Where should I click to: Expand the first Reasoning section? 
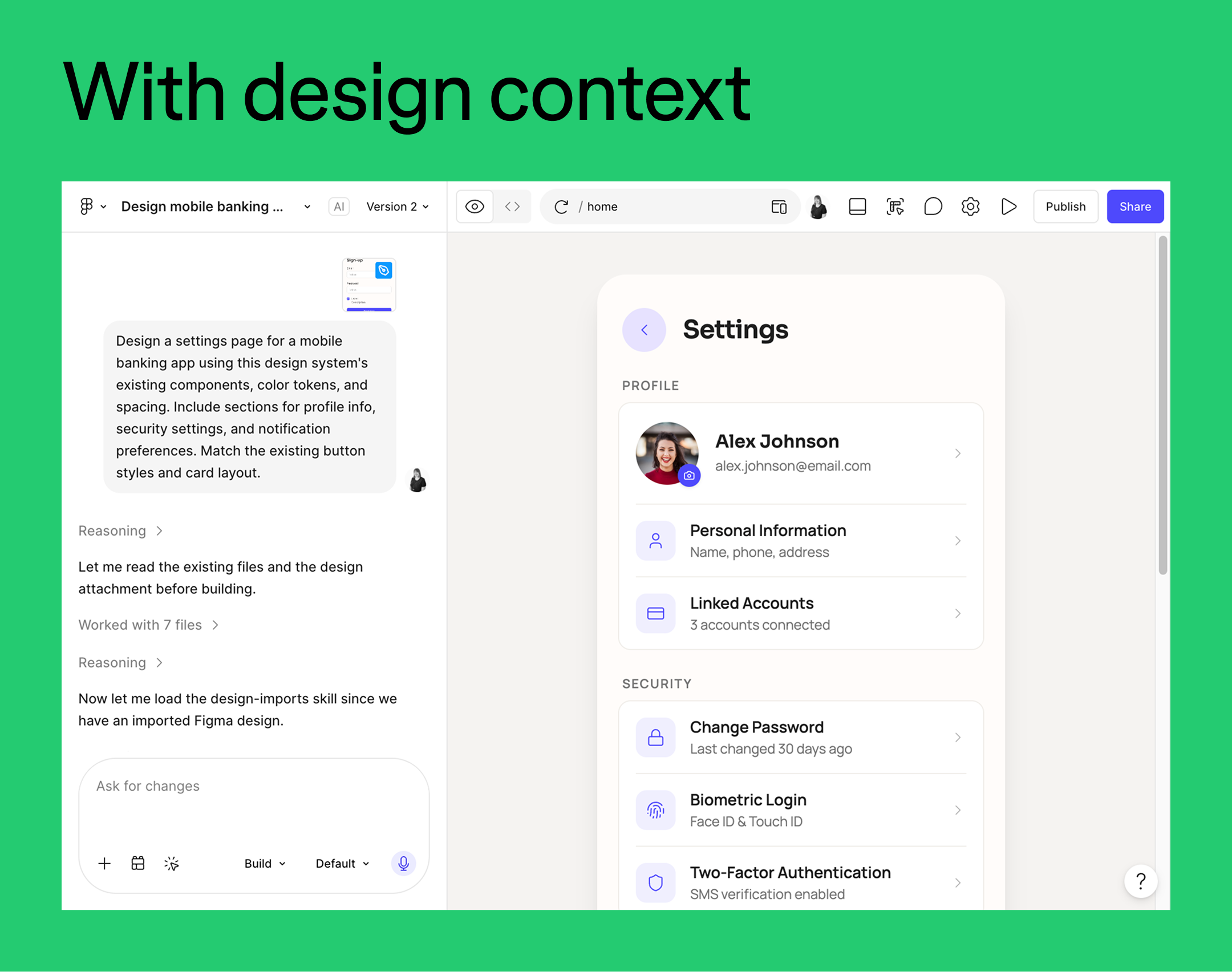[x=120, y=531]
